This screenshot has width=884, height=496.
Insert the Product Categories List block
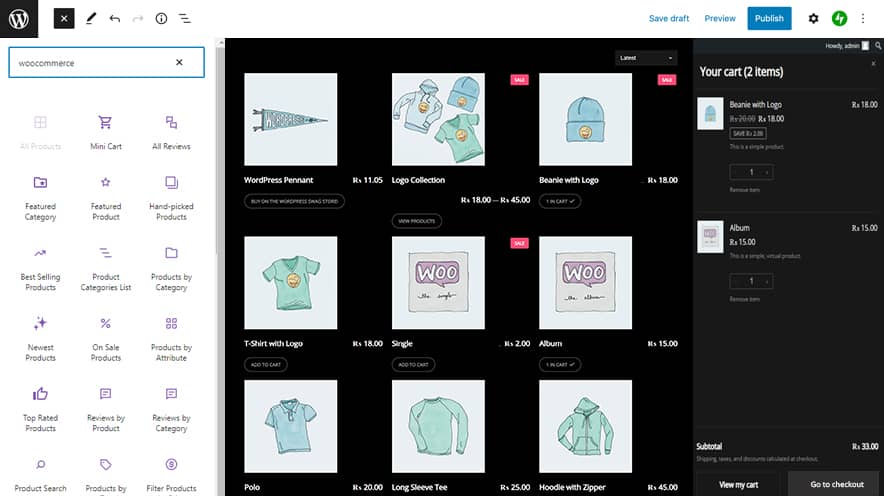(106, 269)
